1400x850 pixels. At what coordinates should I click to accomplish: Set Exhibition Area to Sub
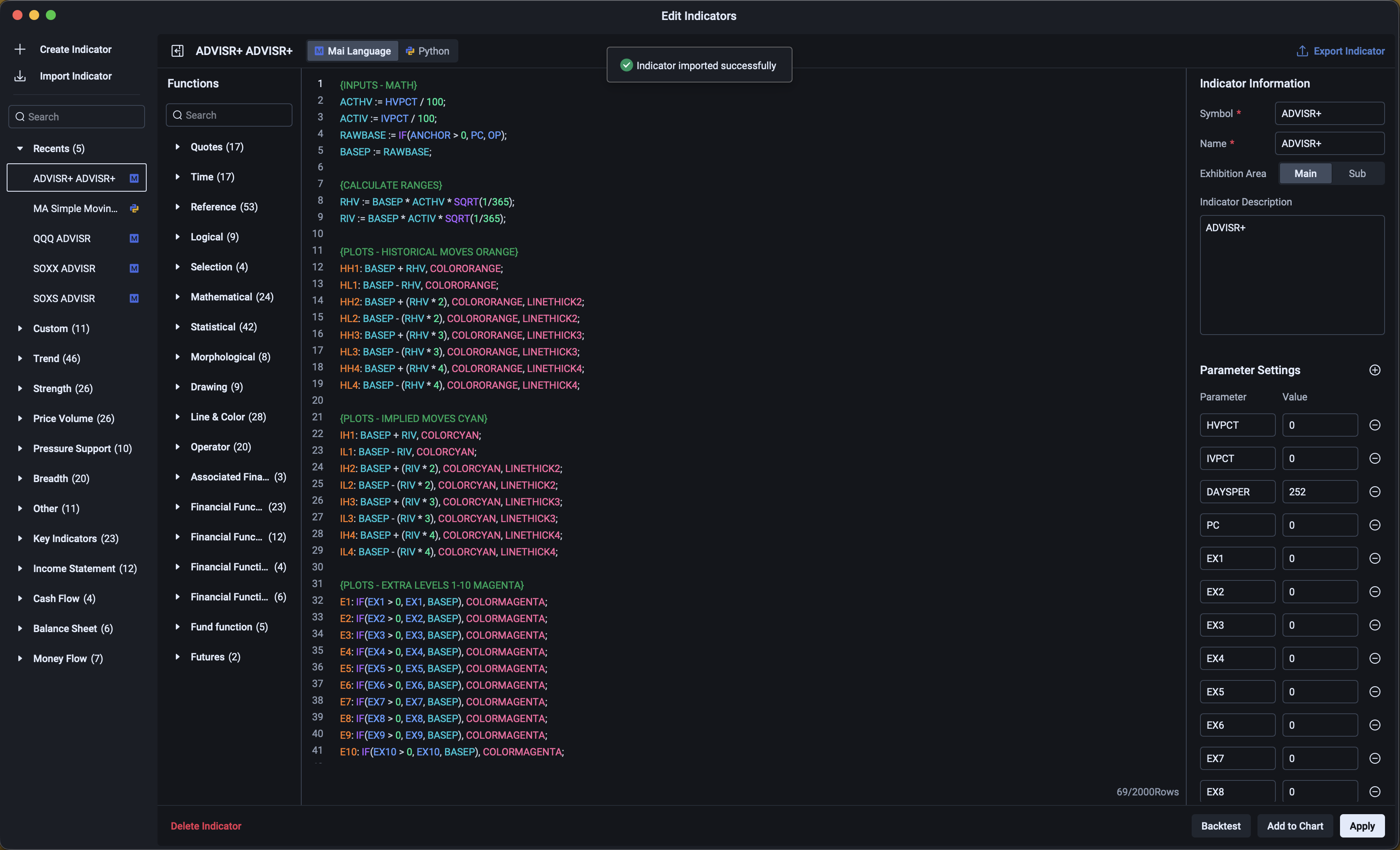click(x=1357, y=174)
